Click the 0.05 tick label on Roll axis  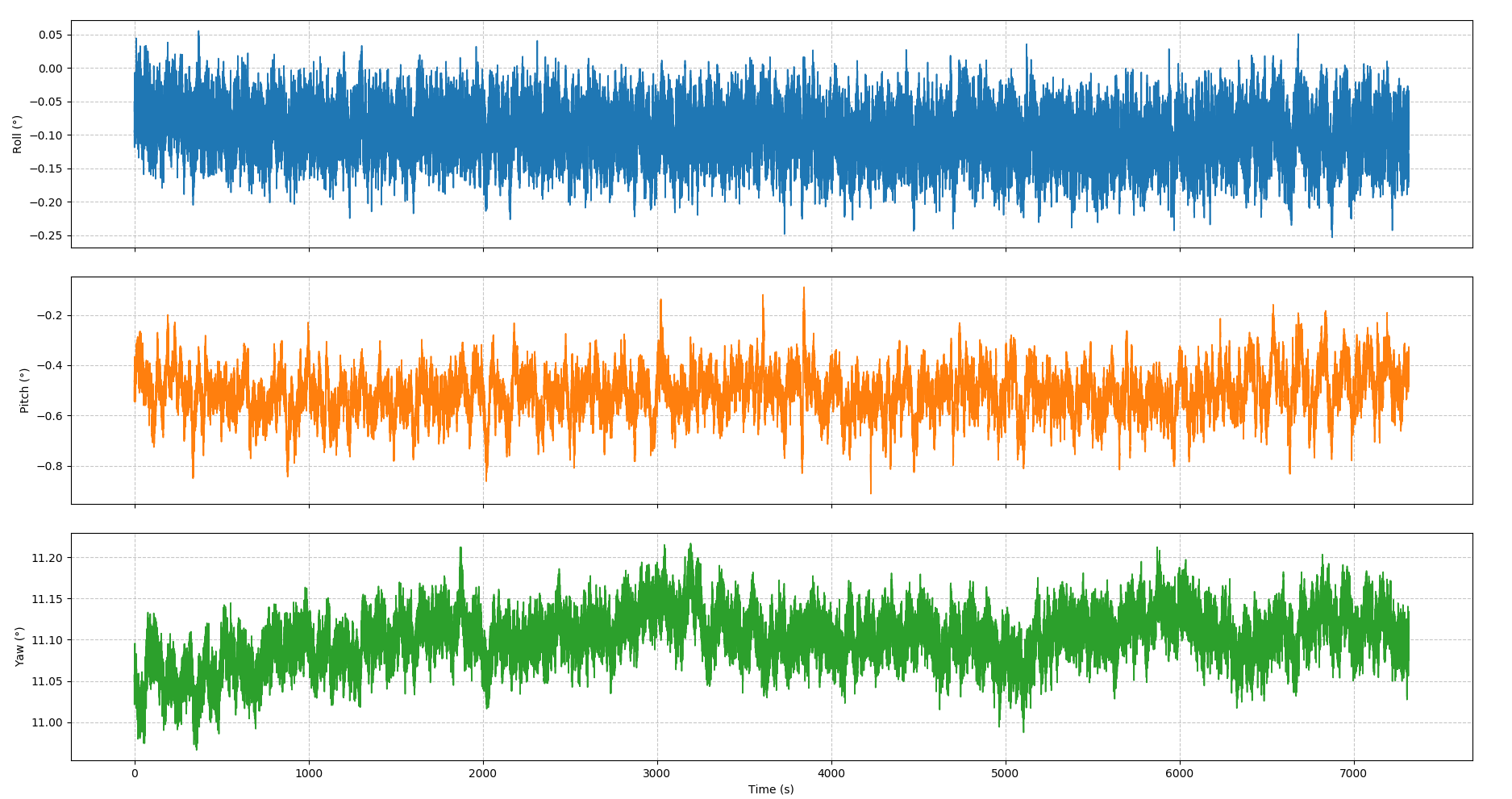pos(50,35)
